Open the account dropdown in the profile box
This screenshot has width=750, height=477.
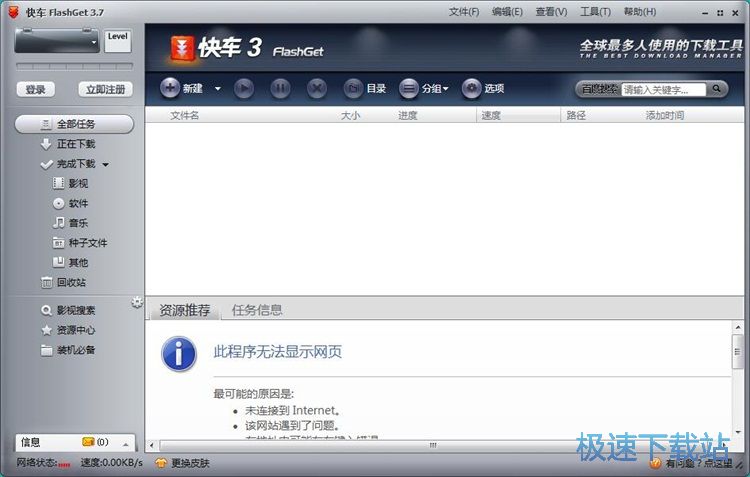[x=94, y=42]
